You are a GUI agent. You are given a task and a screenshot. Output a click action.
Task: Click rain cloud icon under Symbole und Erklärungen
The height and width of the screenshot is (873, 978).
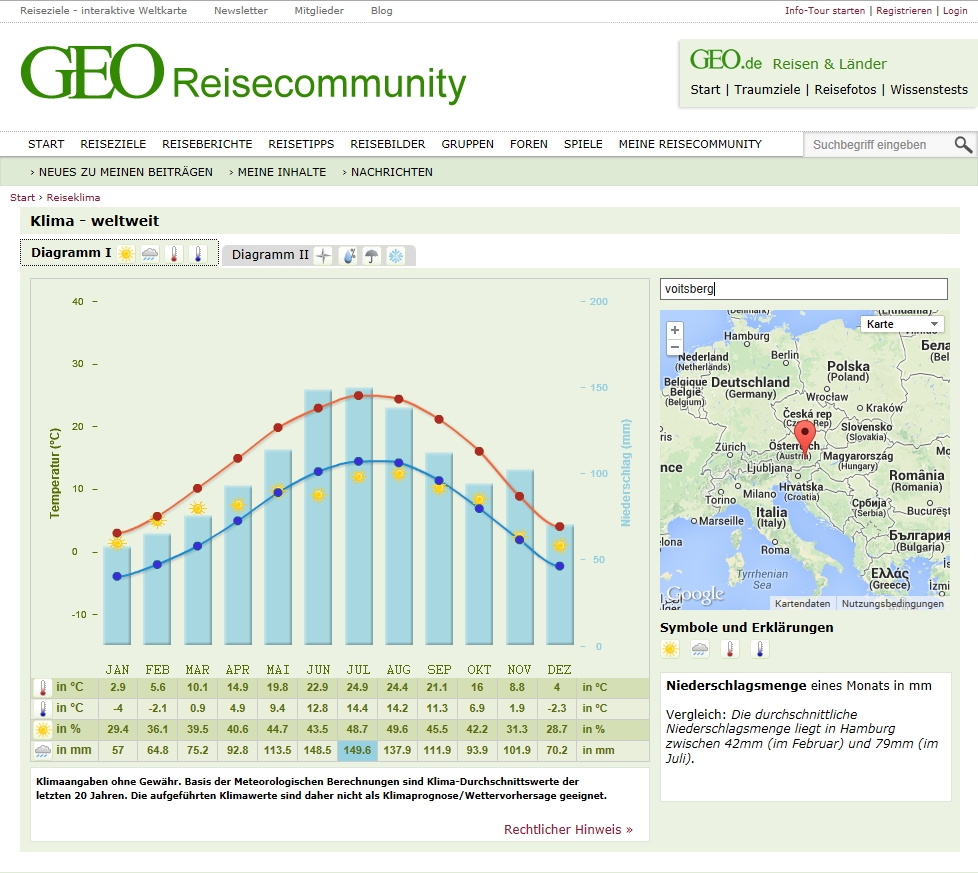coord(700,649)
